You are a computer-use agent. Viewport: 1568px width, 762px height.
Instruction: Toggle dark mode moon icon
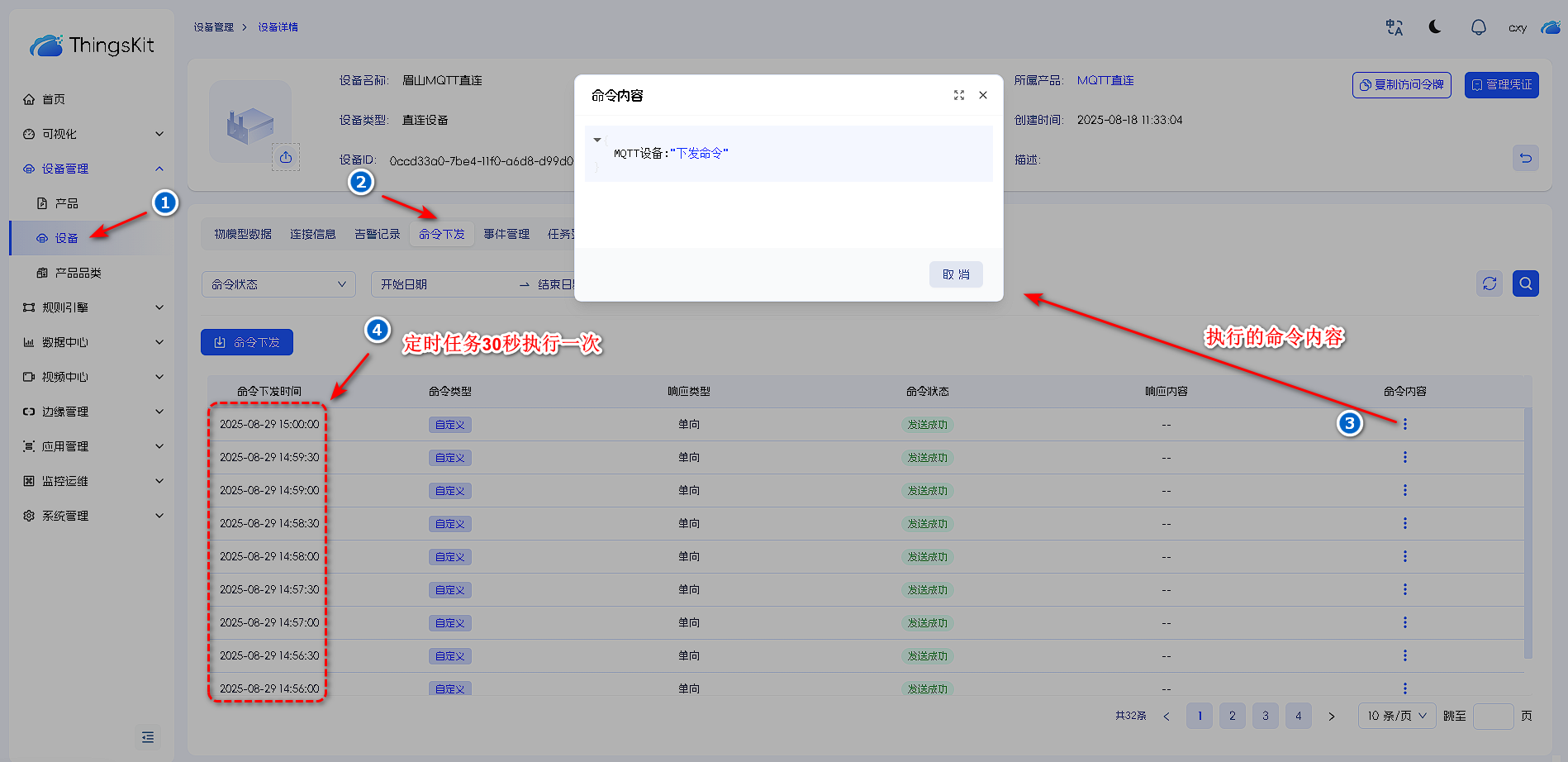(1435, 27)
